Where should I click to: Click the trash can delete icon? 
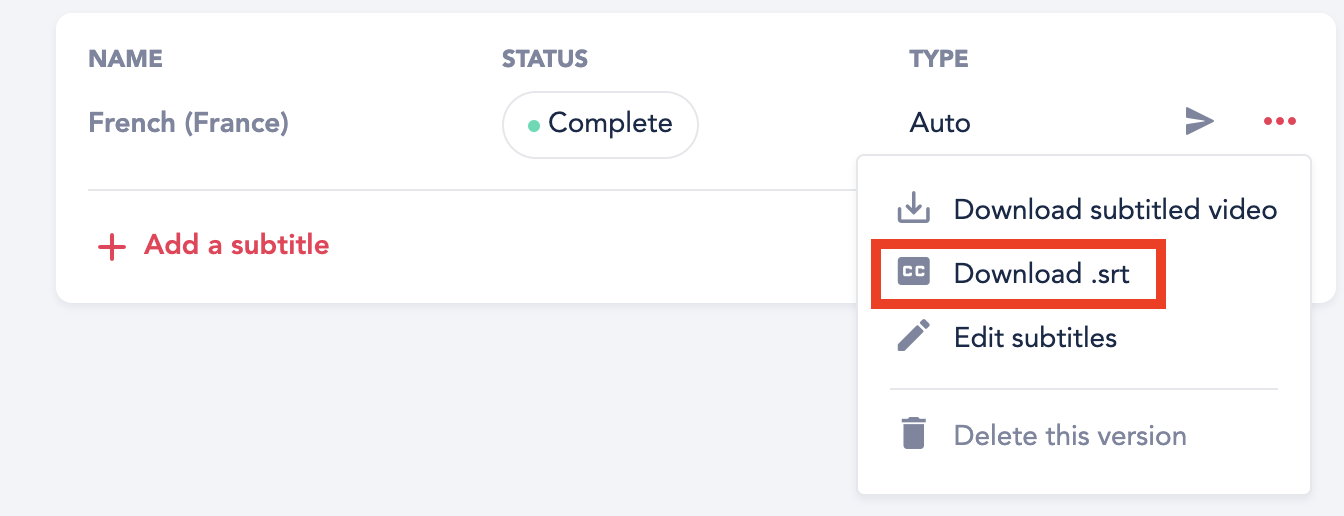point(913,435)
